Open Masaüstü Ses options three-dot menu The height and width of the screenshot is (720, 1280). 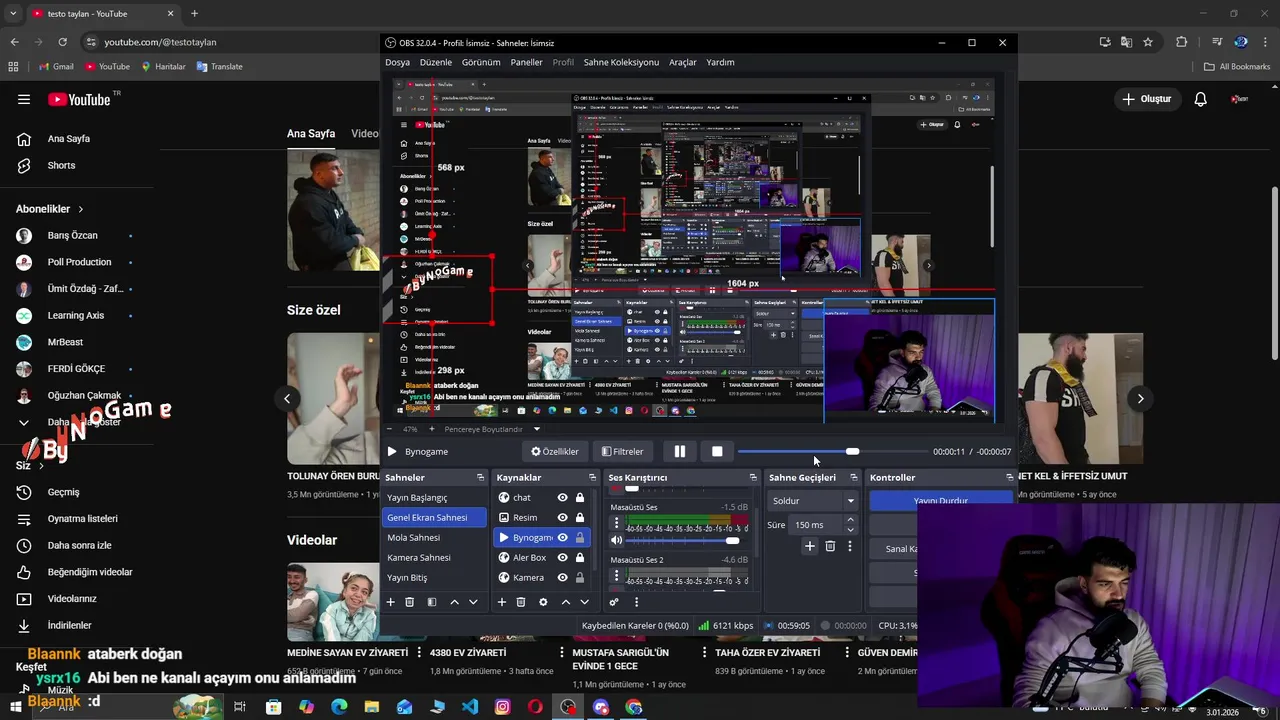(616, 523)
